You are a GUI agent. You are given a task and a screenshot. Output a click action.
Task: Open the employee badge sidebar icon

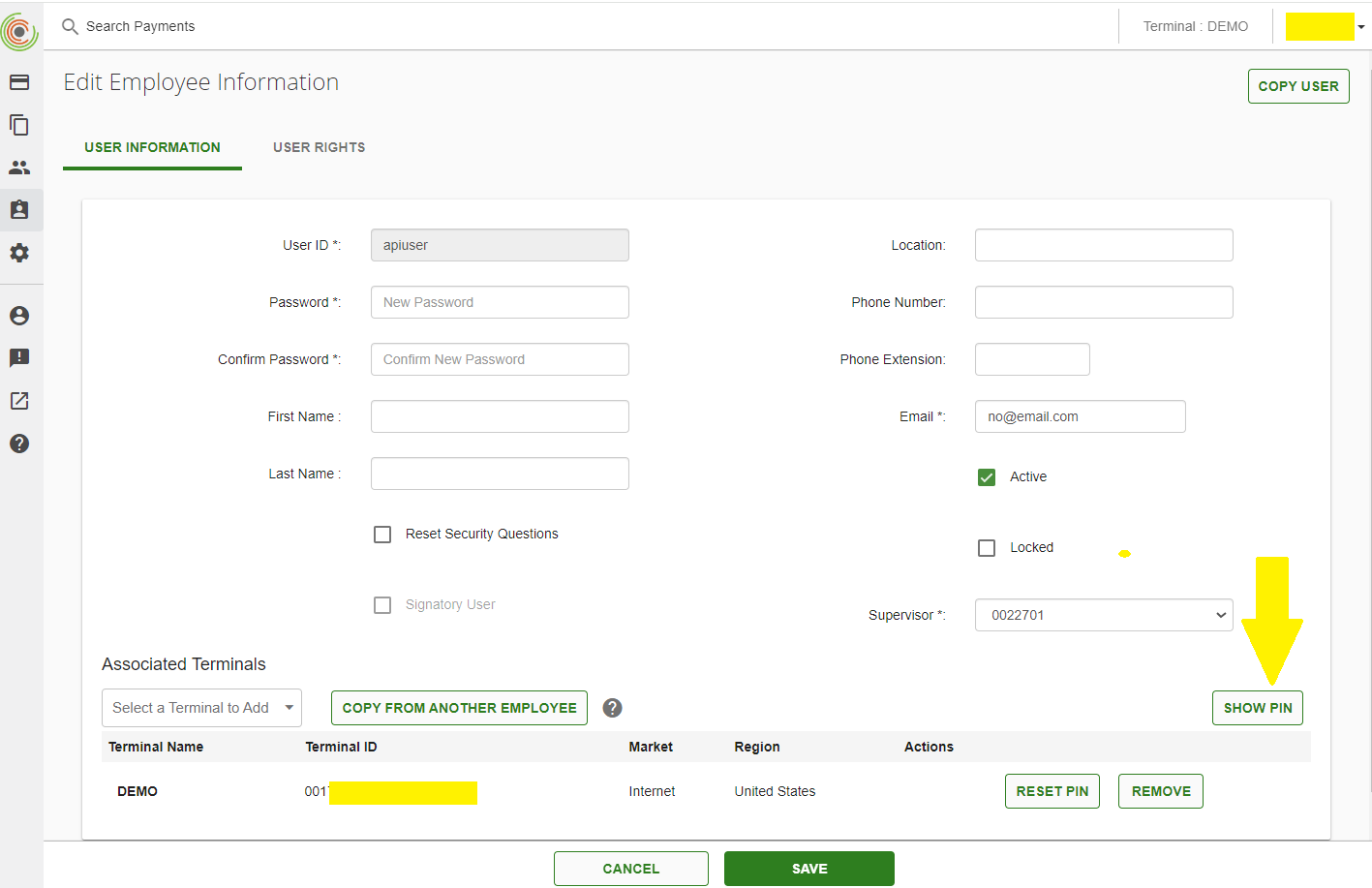(19, 210)
